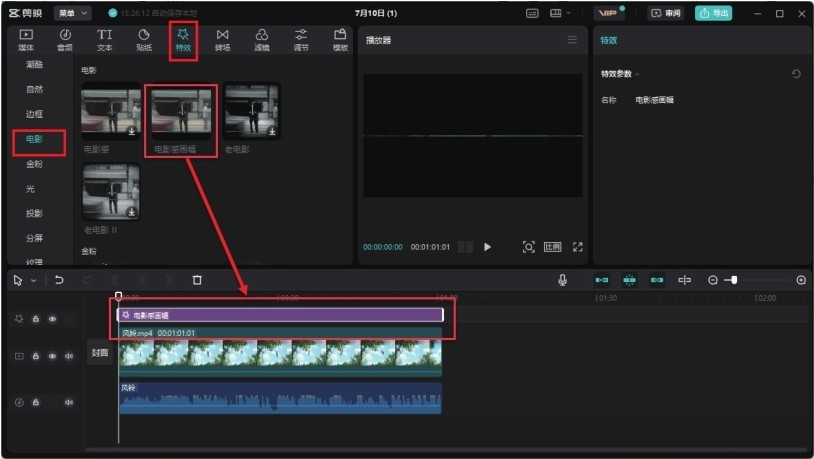Reset effect parameters with the circular arrow
Viewport: 814px width, 459px height.
pos(796,74)
